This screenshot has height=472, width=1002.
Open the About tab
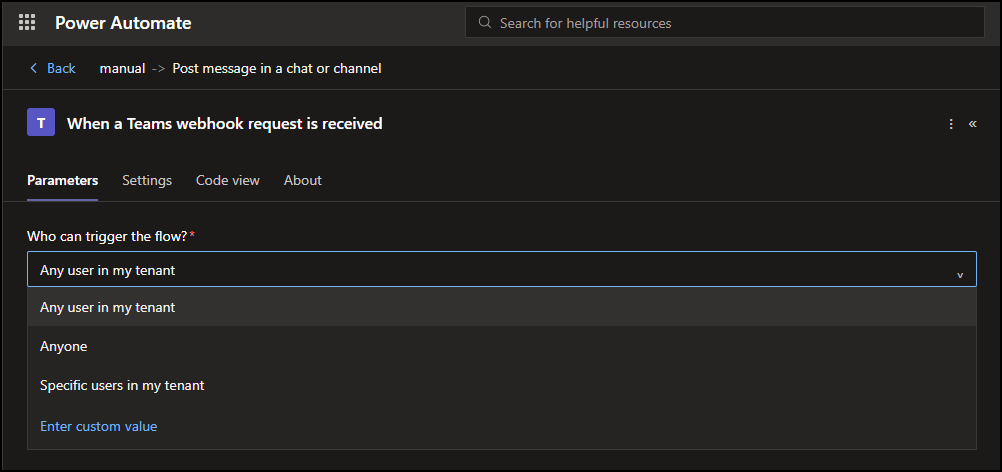(x=302, y=181)
